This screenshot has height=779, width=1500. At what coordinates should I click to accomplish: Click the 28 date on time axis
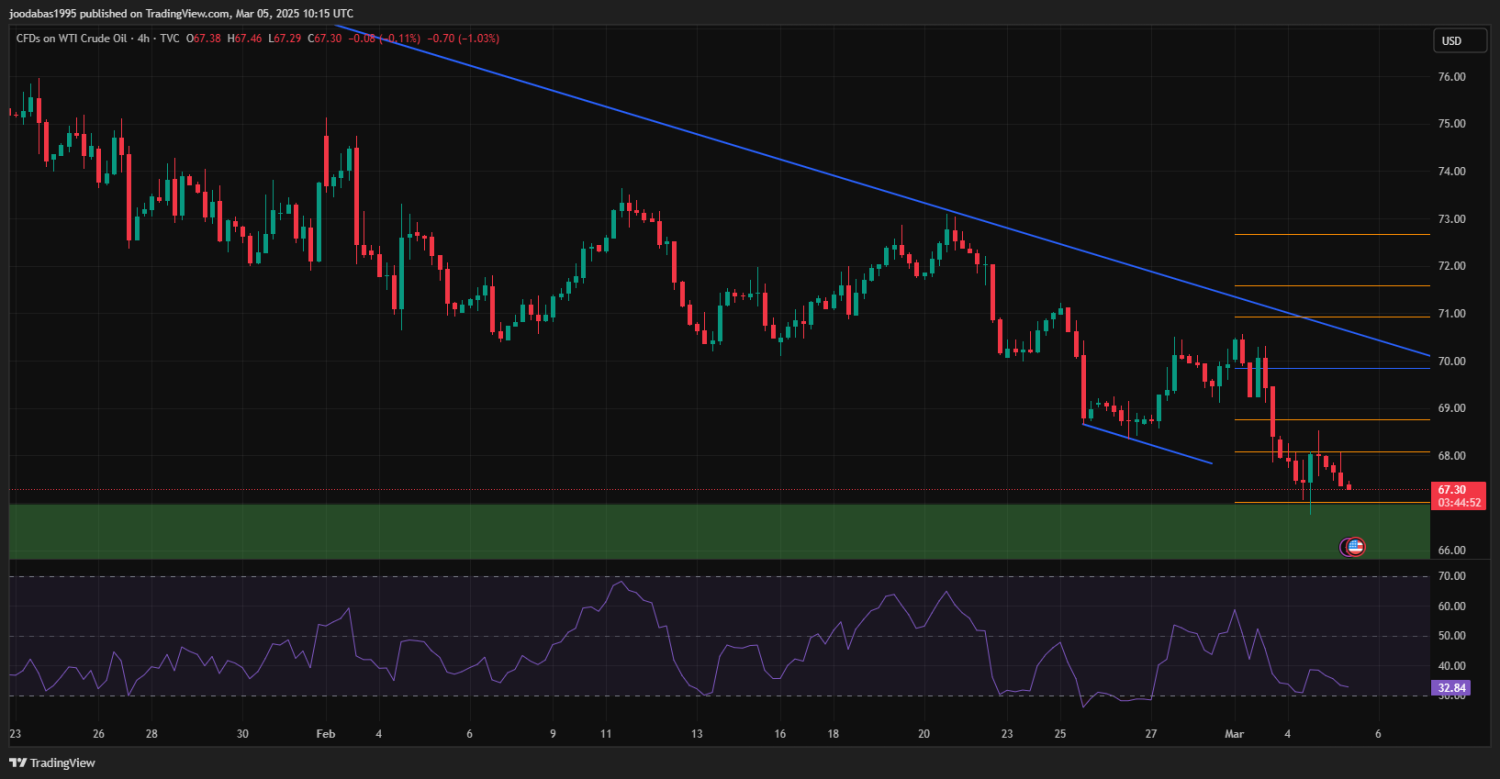pos(151,733)
